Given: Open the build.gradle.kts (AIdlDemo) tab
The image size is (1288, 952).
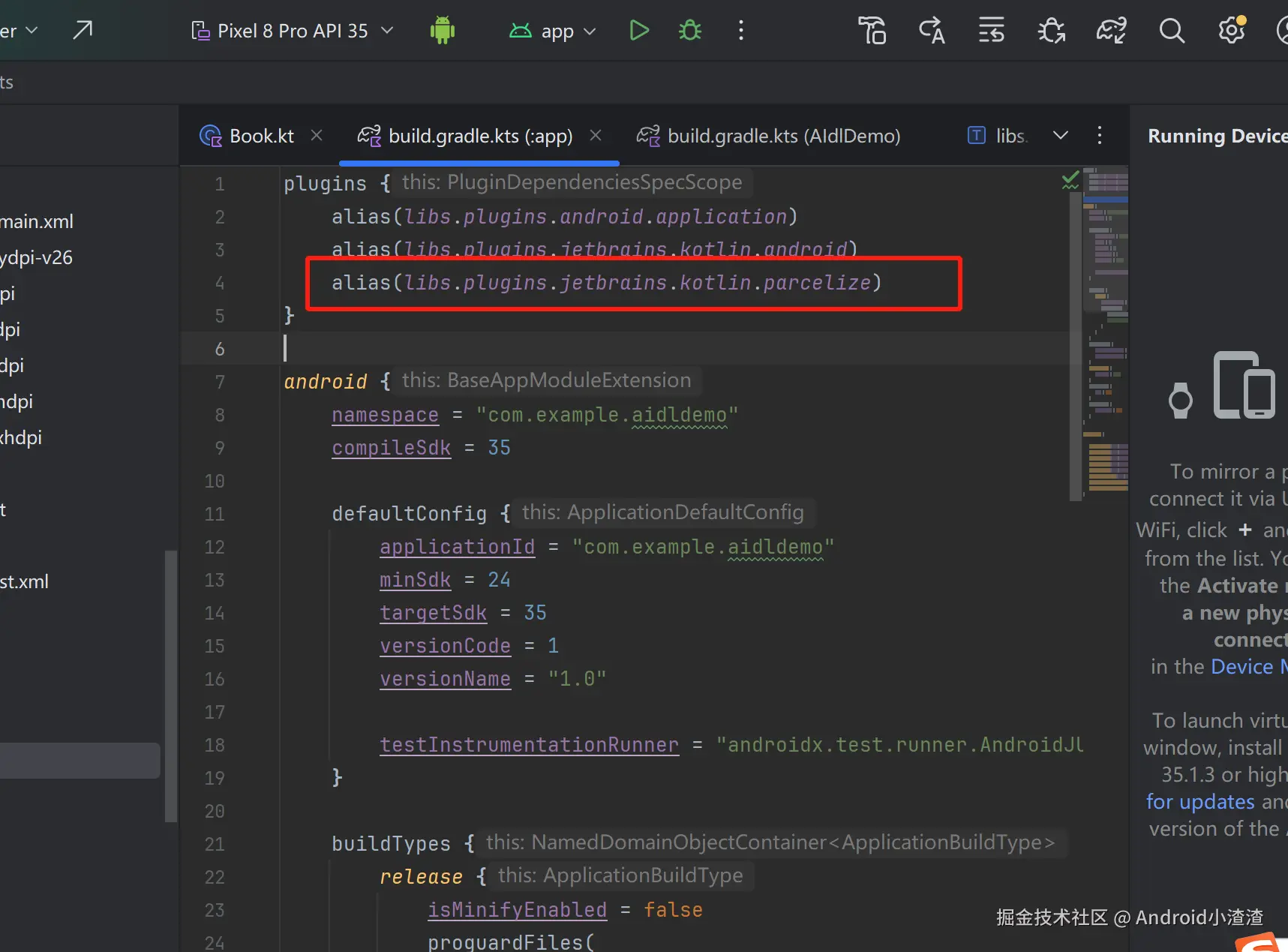Looking at the screenshot, I should (x=768, y=136).
